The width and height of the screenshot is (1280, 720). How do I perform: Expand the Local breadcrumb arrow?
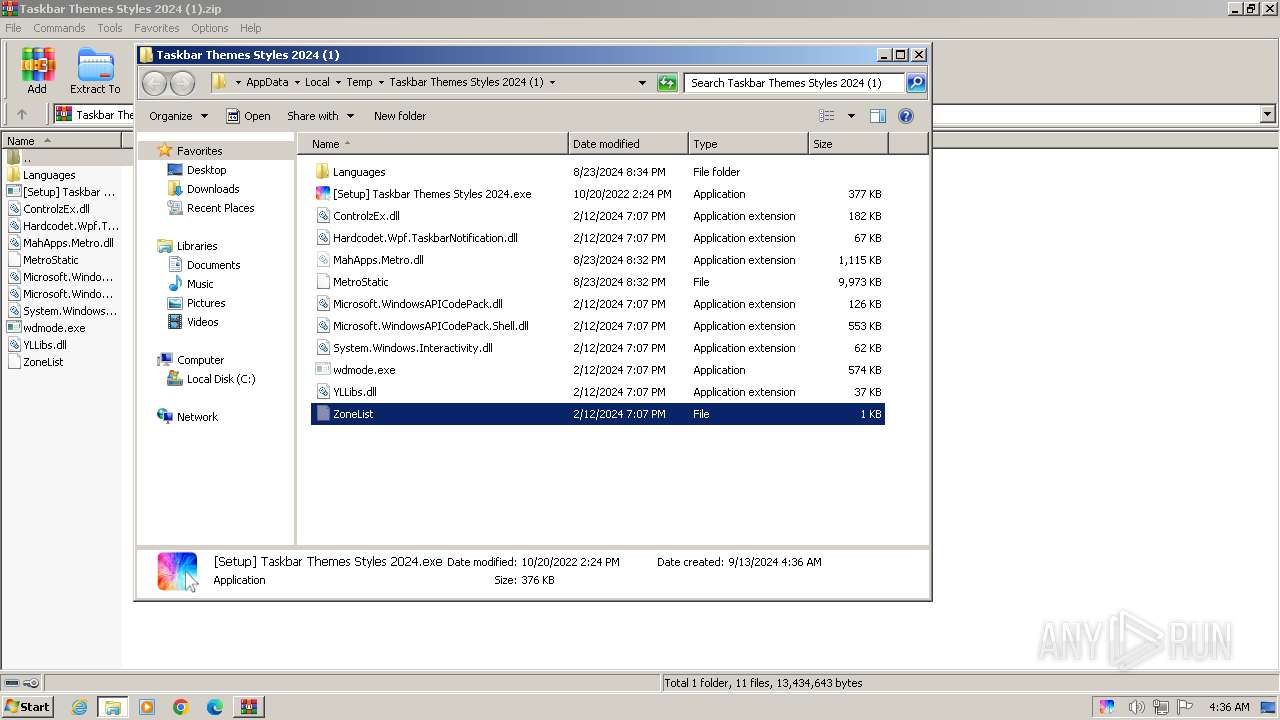pyautogui.click(x=338, y=82)
